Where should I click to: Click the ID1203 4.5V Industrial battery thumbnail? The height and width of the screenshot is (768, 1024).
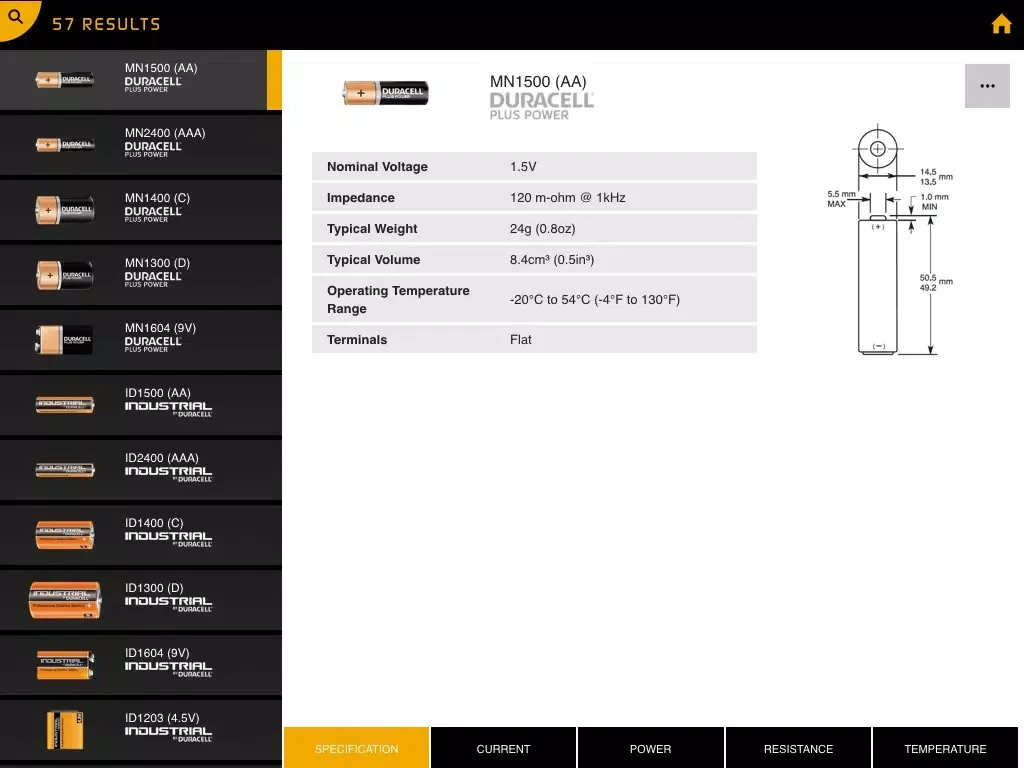pyautogui.click(x=65, y=729)
